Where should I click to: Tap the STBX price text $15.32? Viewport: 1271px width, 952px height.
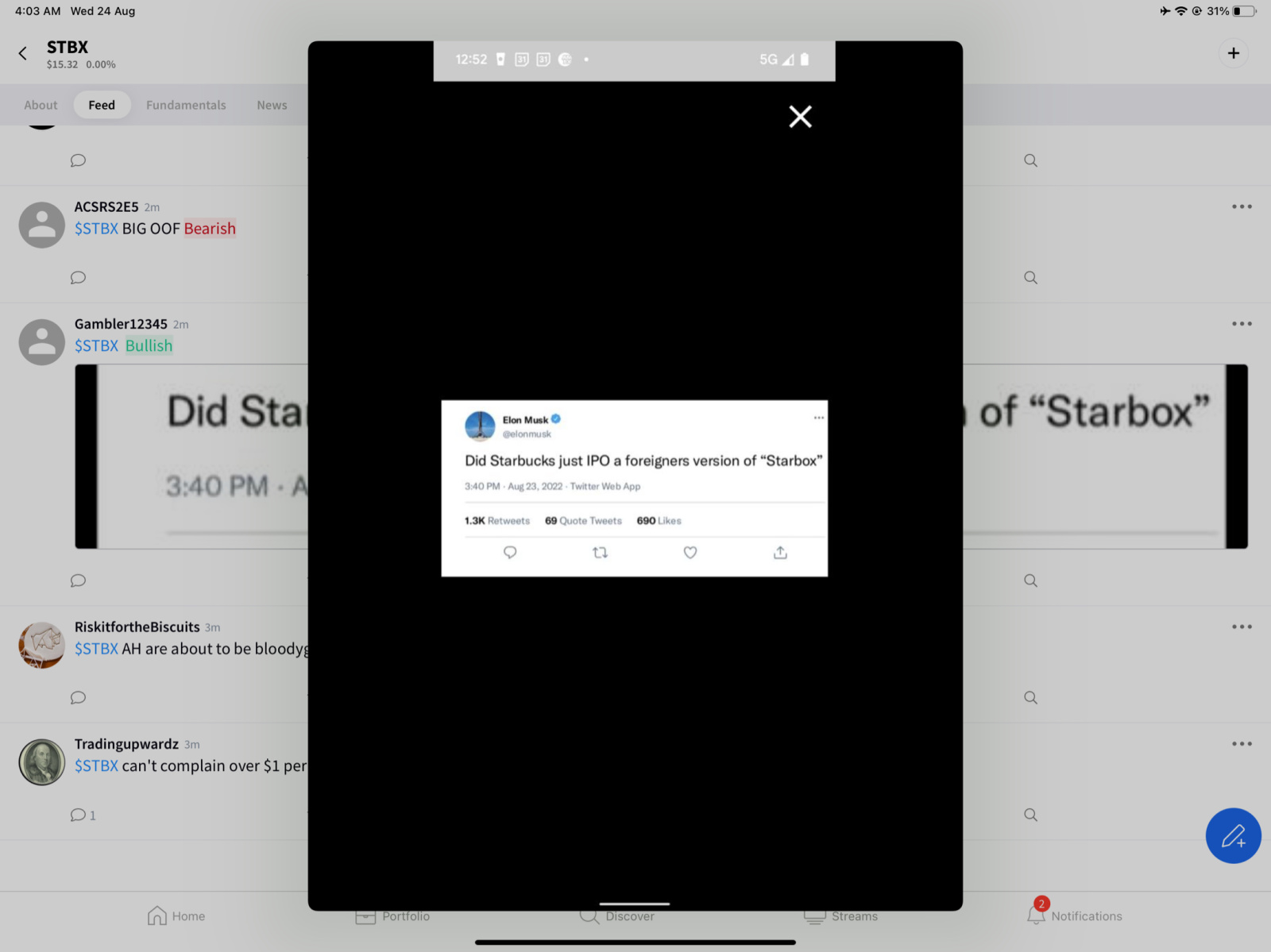coord(62,65)
